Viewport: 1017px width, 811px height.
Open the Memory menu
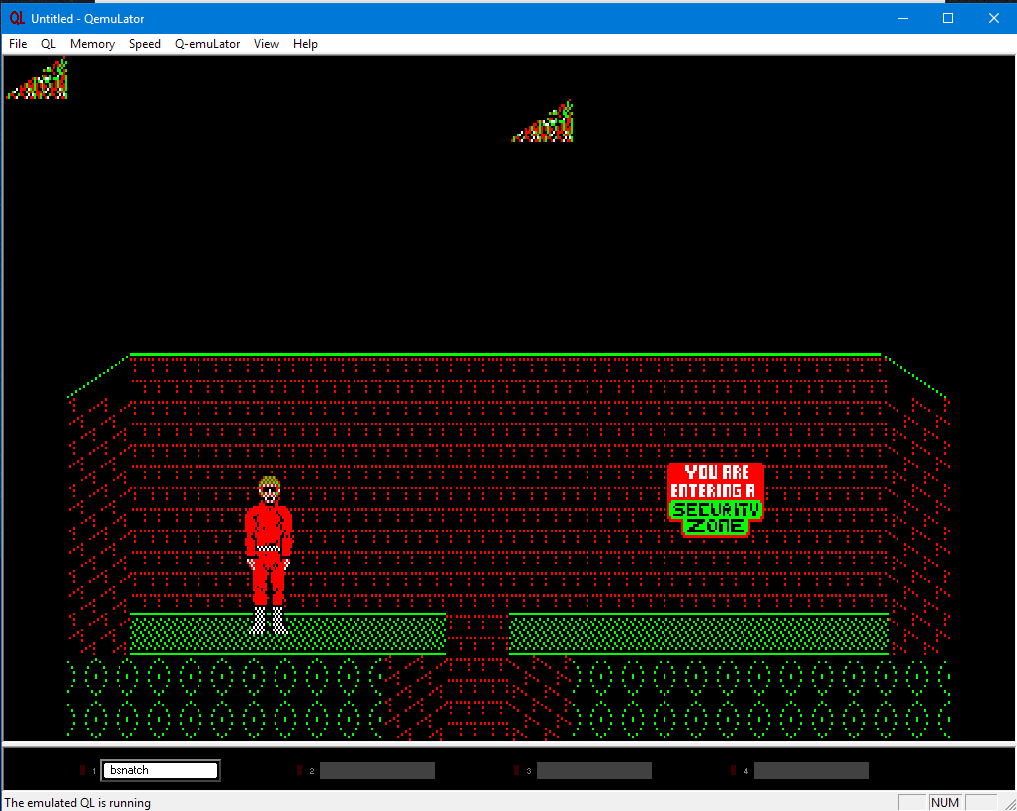[x=92, y=43]
